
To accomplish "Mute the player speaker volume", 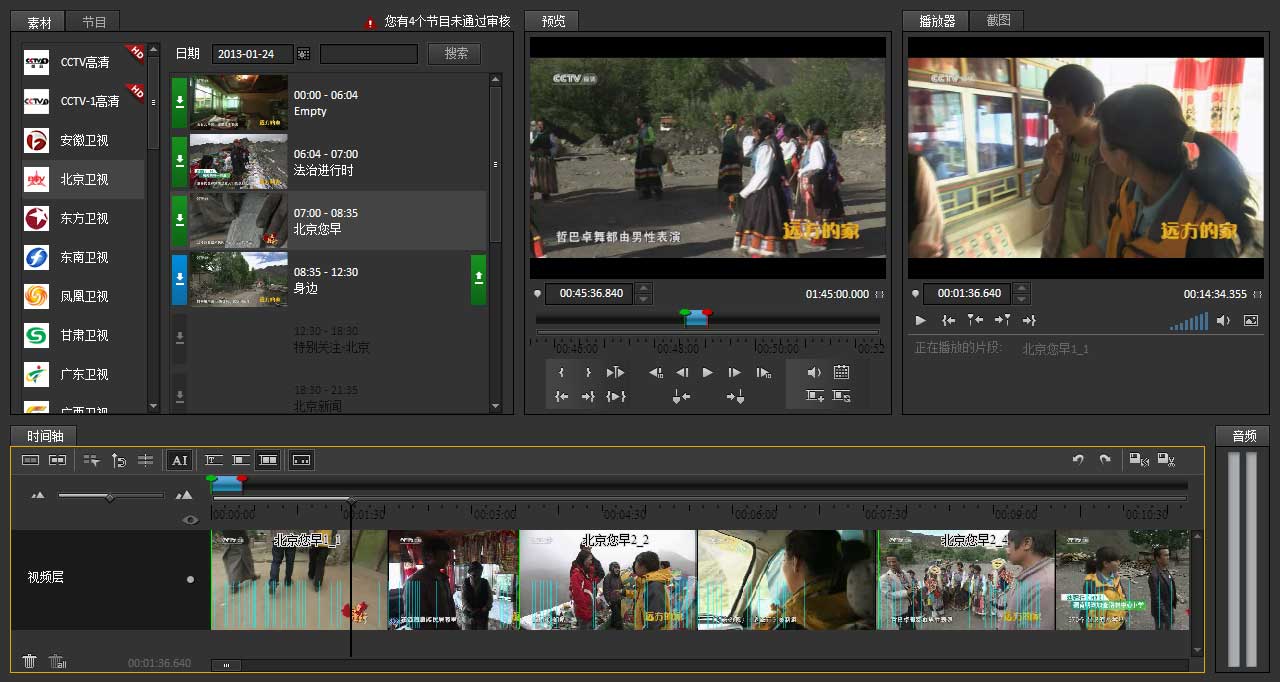I will point(1222,321).
